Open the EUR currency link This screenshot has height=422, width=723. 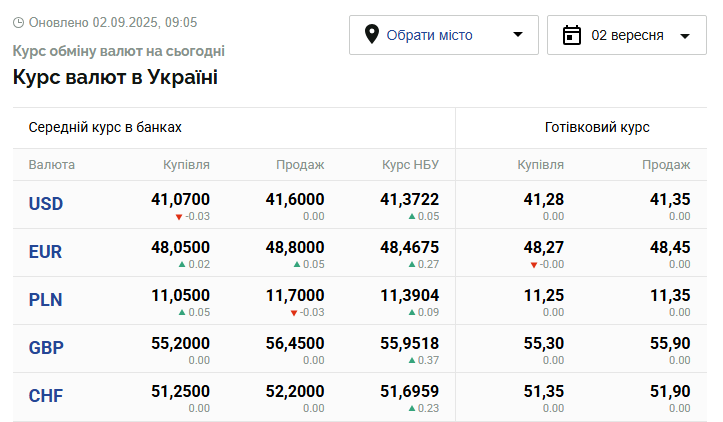coord(46,252)
